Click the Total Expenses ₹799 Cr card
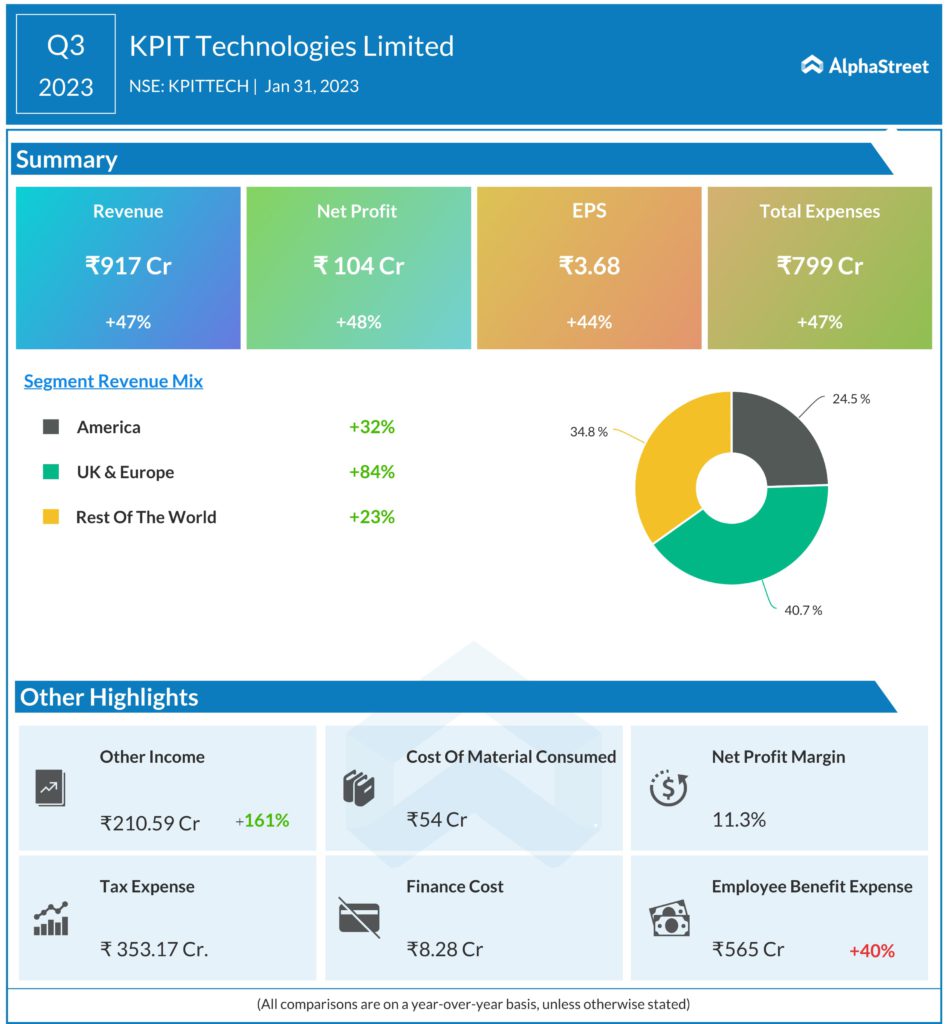The image size is (948, 1024). click(819, 267)
